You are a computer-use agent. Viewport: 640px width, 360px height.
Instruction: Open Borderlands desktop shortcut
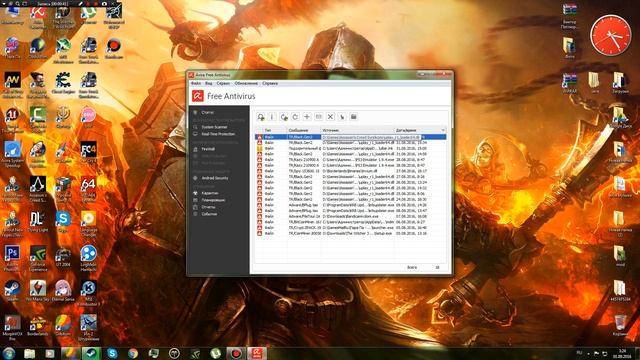[38, 325]
